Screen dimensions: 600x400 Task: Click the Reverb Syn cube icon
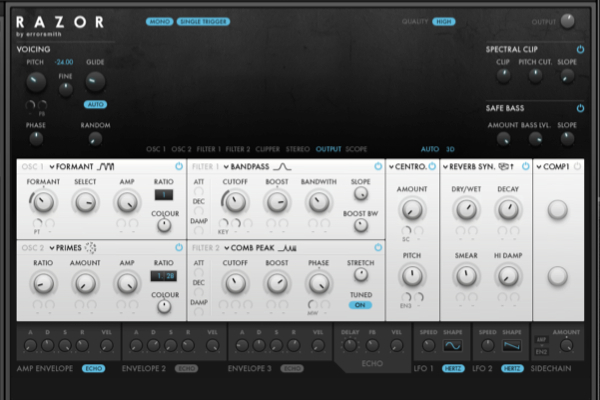coord(505,167)
